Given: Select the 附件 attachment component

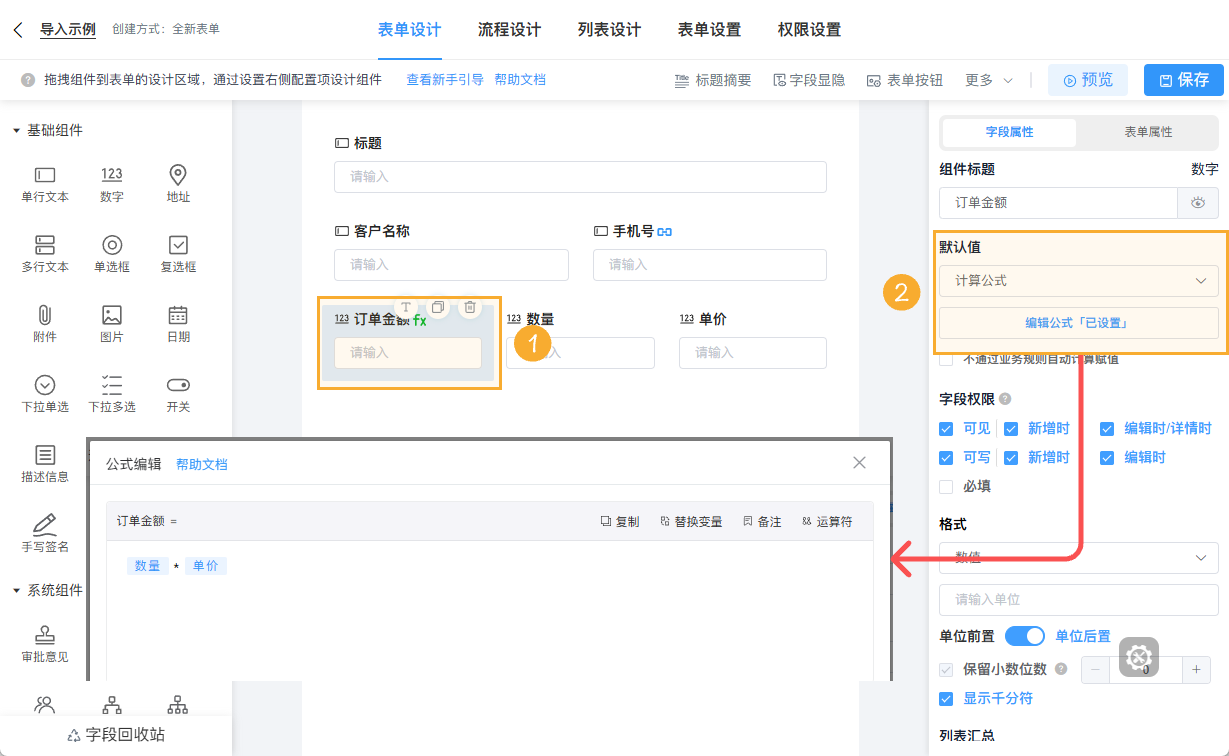Looking at the screenshot, I should (x=44, y=322).
